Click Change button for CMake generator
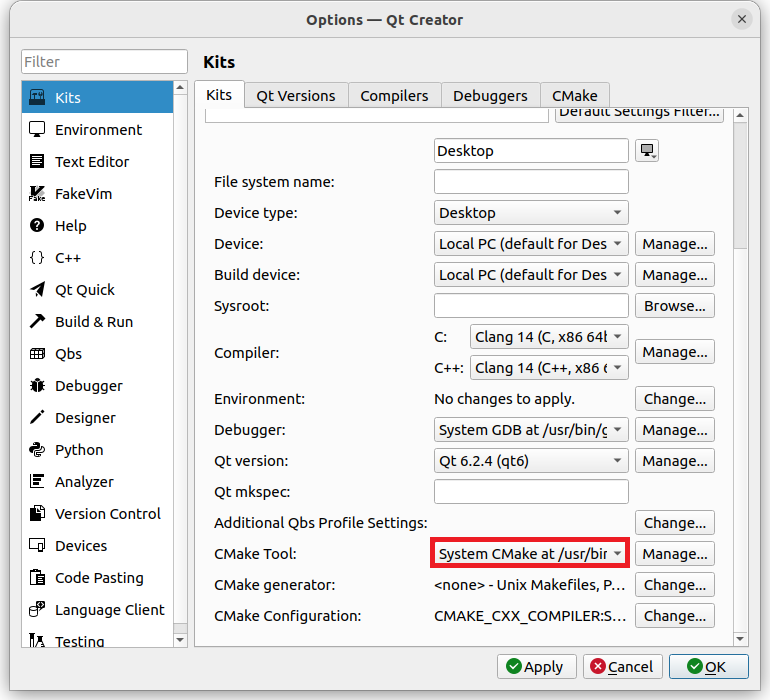Screen dimensions: 770x700 (675, 585)
